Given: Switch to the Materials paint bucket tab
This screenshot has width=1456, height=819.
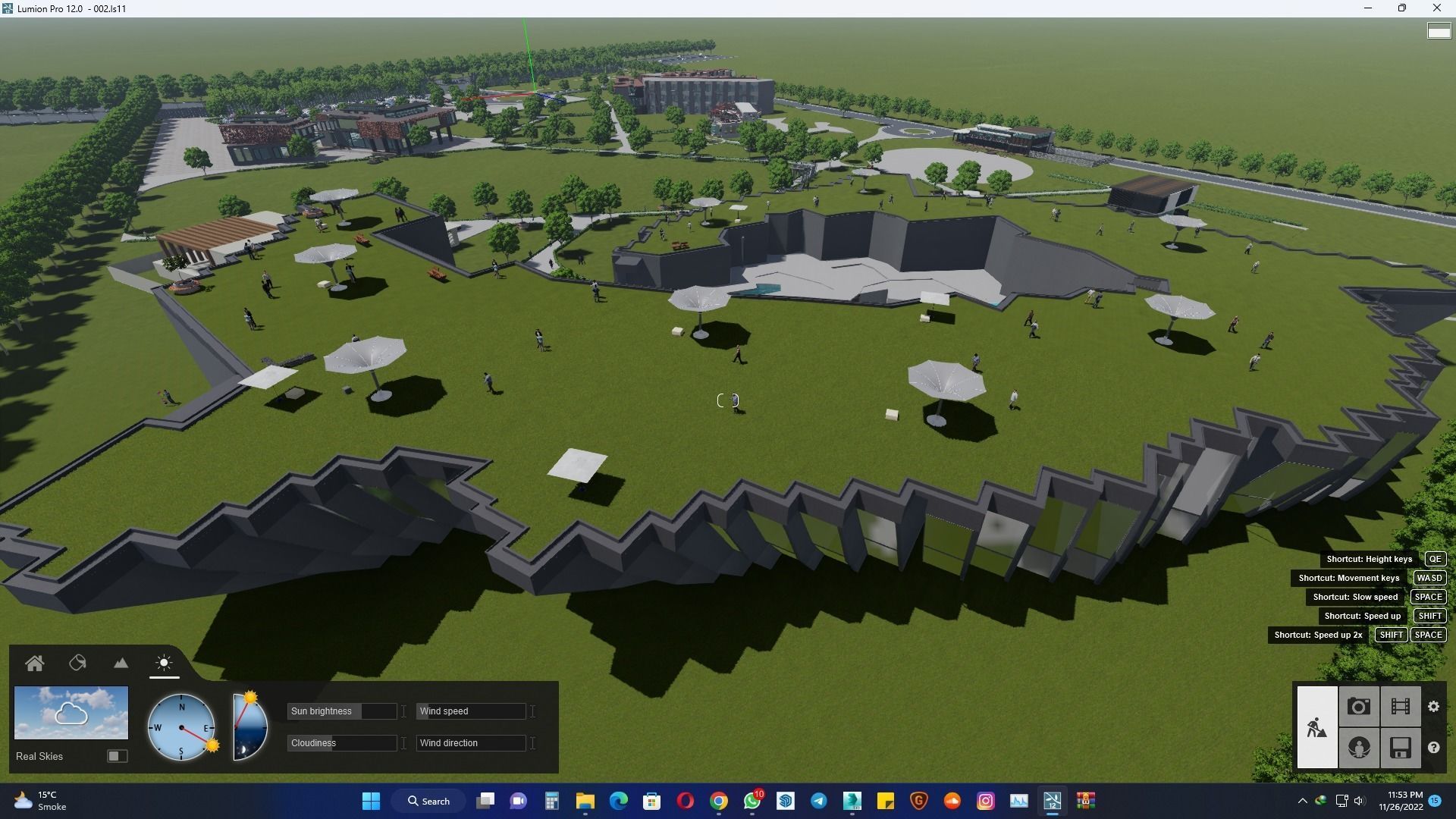Looking at the screenshot, I should (77, 664).
